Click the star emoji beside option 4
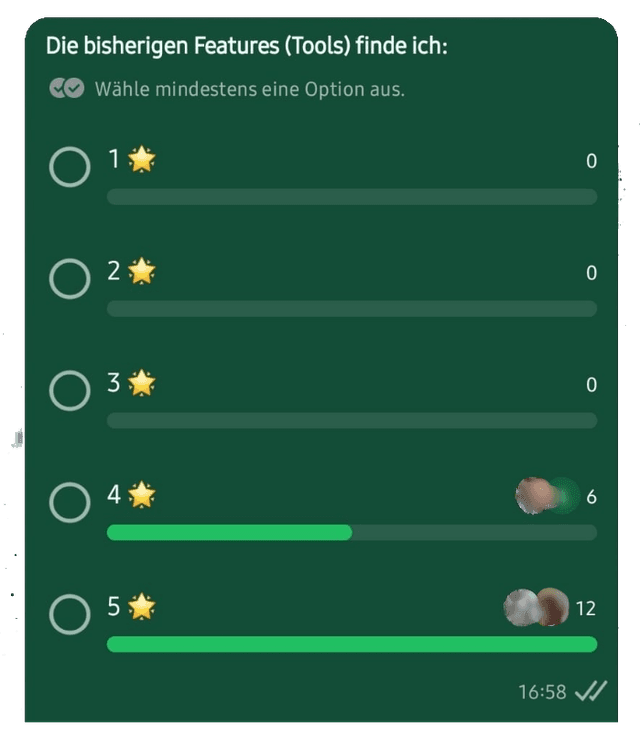This screenshot has height=736, width=640. (x=142, y=495)
